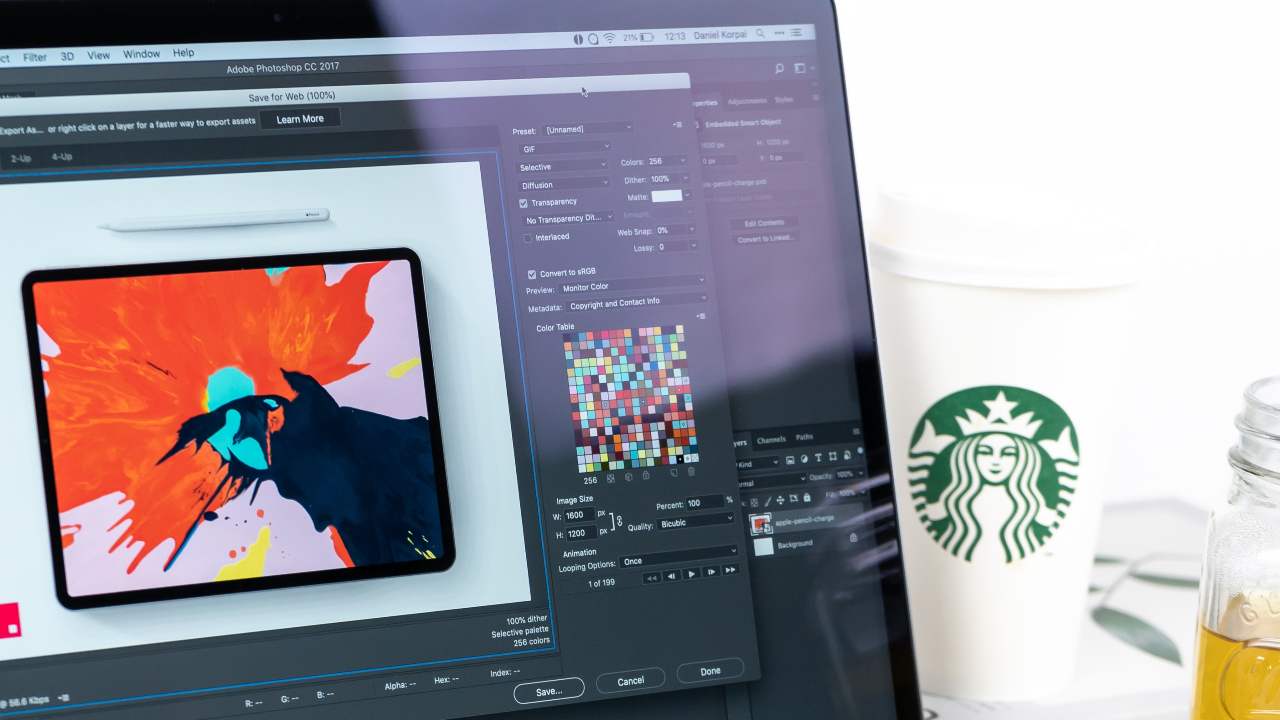This screenshot has width=1280, height=720.
Task: Click the Optimize menu icon beside Preset
Action: 677,124
